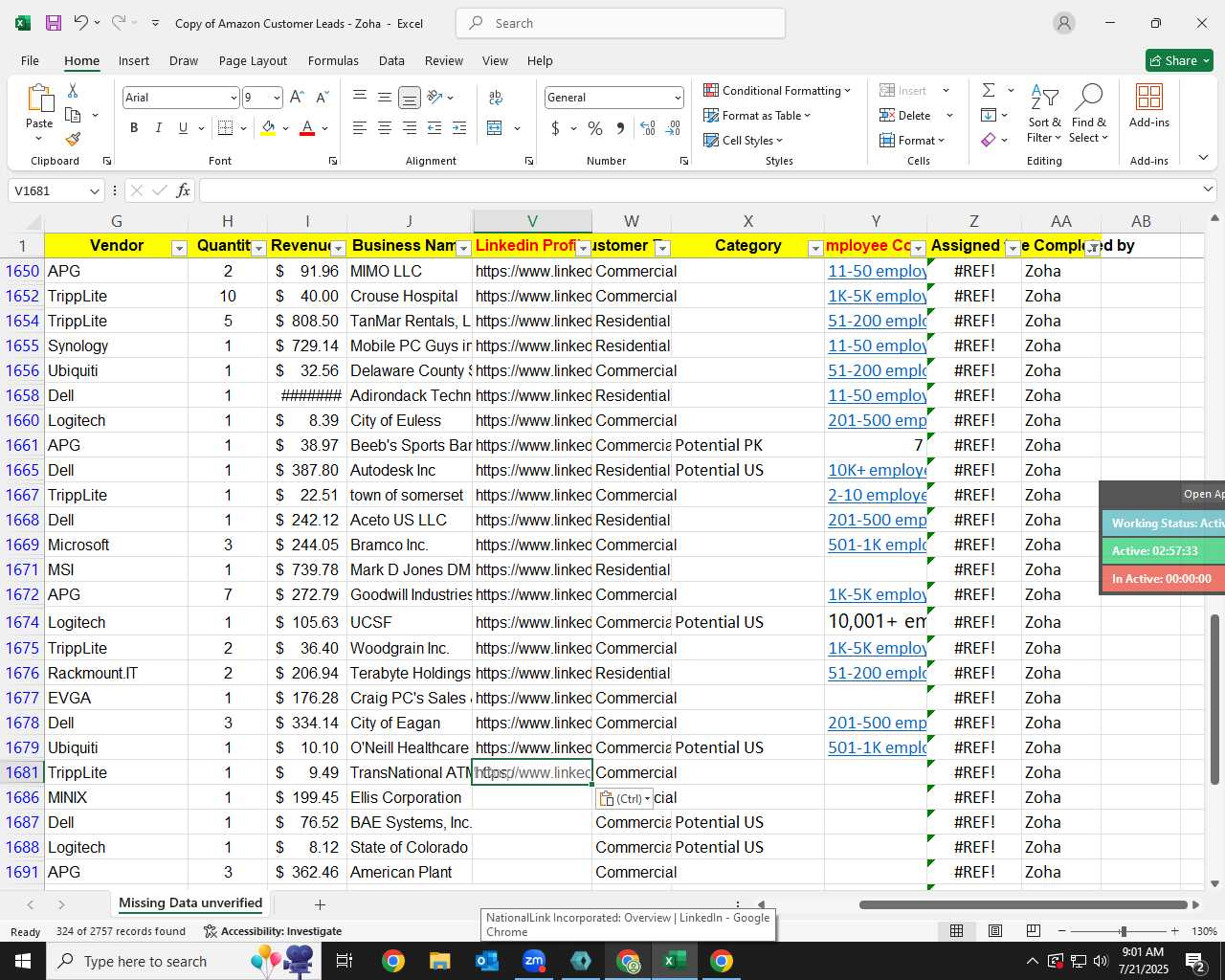This screenshot has width=1225, height=980.
Task: Switch to Page Break Preview icon
Action: (1034, 931)
